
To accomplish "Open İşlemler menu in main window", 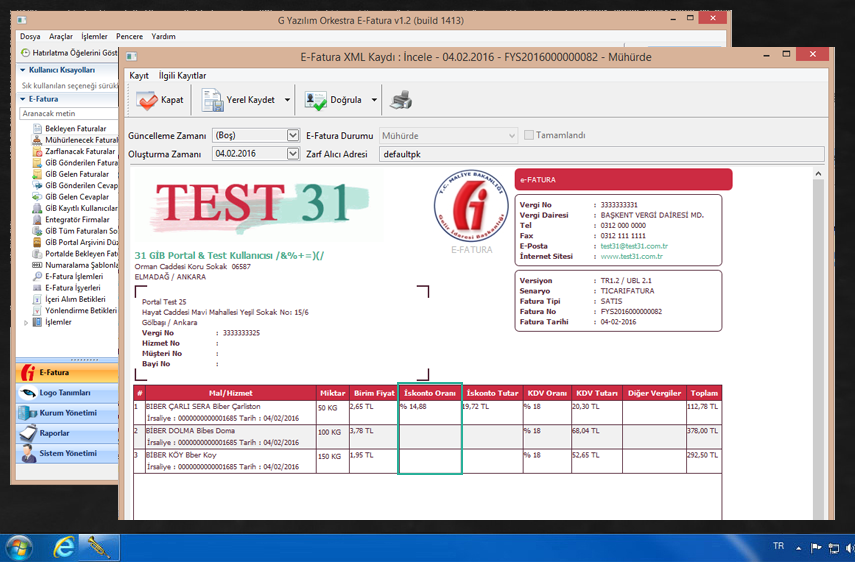I will point(94,37).
